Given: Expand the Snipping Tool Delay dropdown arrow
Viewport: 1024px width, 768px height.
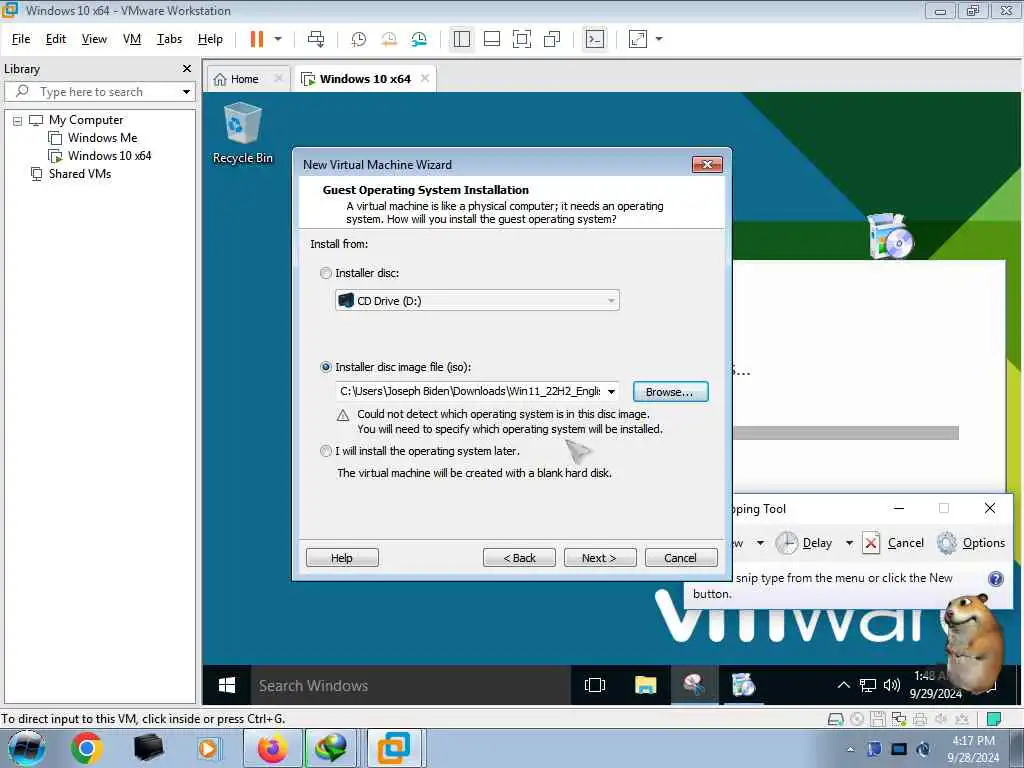Looking at the screenshot, I should point(849,543).
